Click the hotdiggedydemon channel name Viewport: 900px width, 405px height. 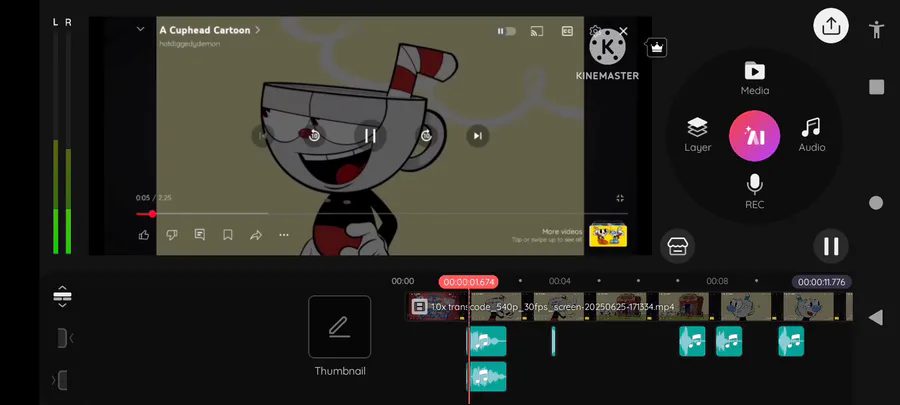[x=189, y=44]
